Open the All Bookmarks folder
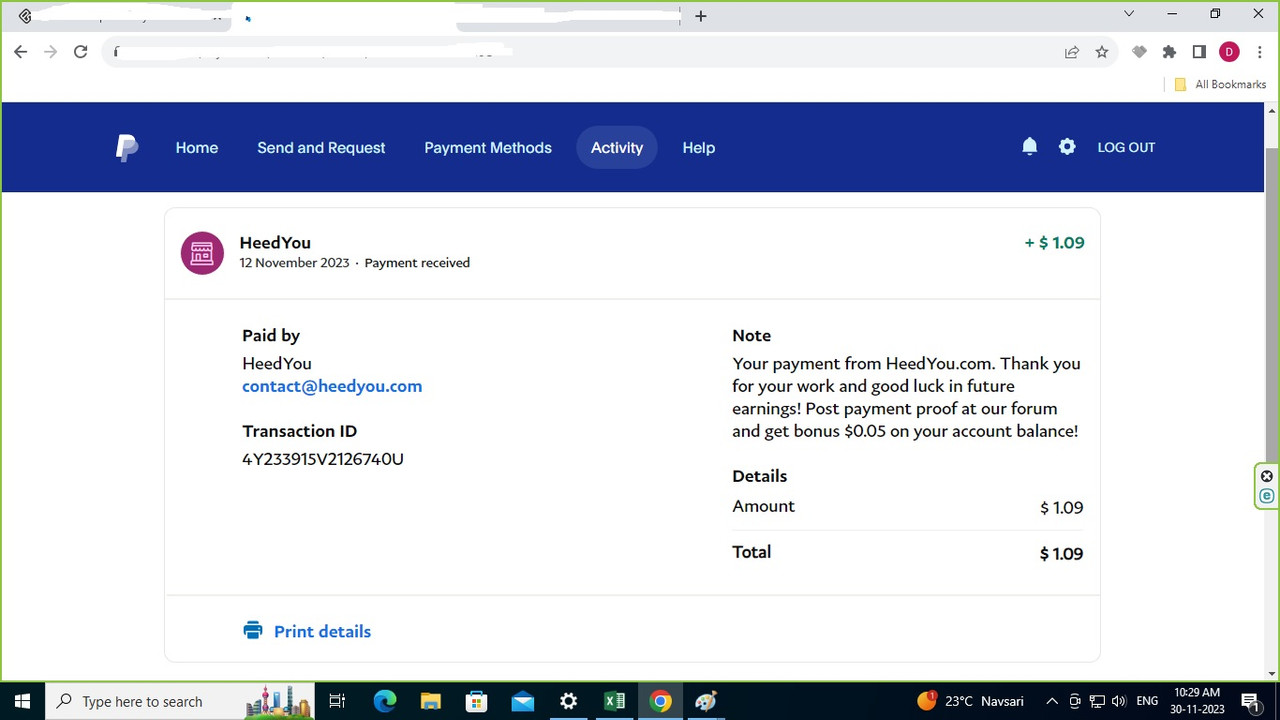 pyautogui.click(x=1221, y=84)
